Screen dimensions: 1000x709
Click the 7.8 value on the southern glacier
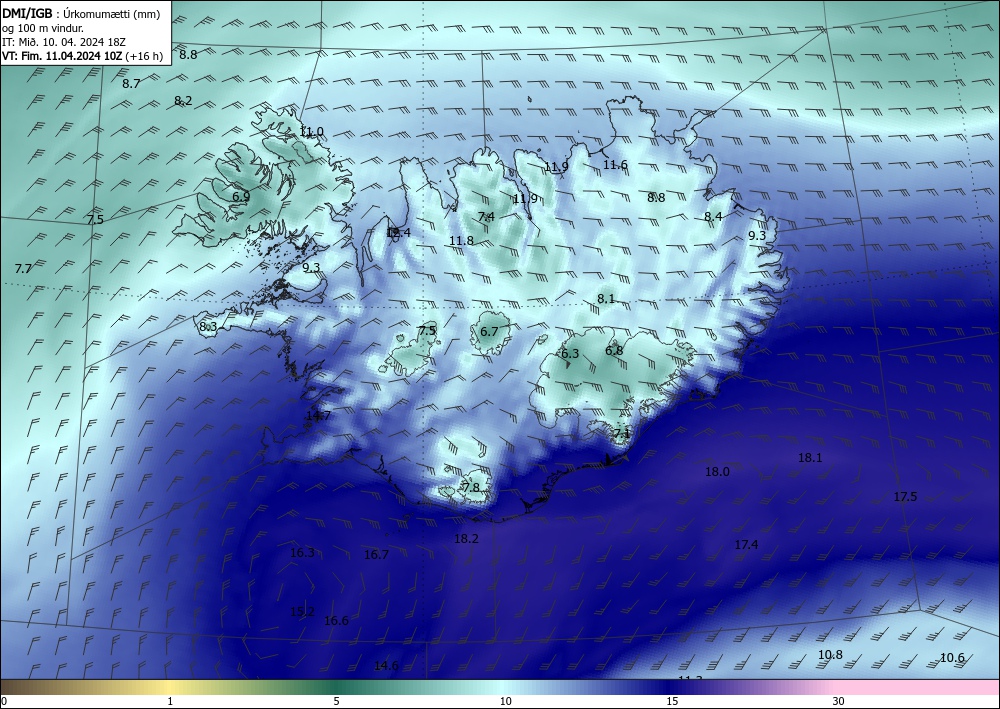471,488
